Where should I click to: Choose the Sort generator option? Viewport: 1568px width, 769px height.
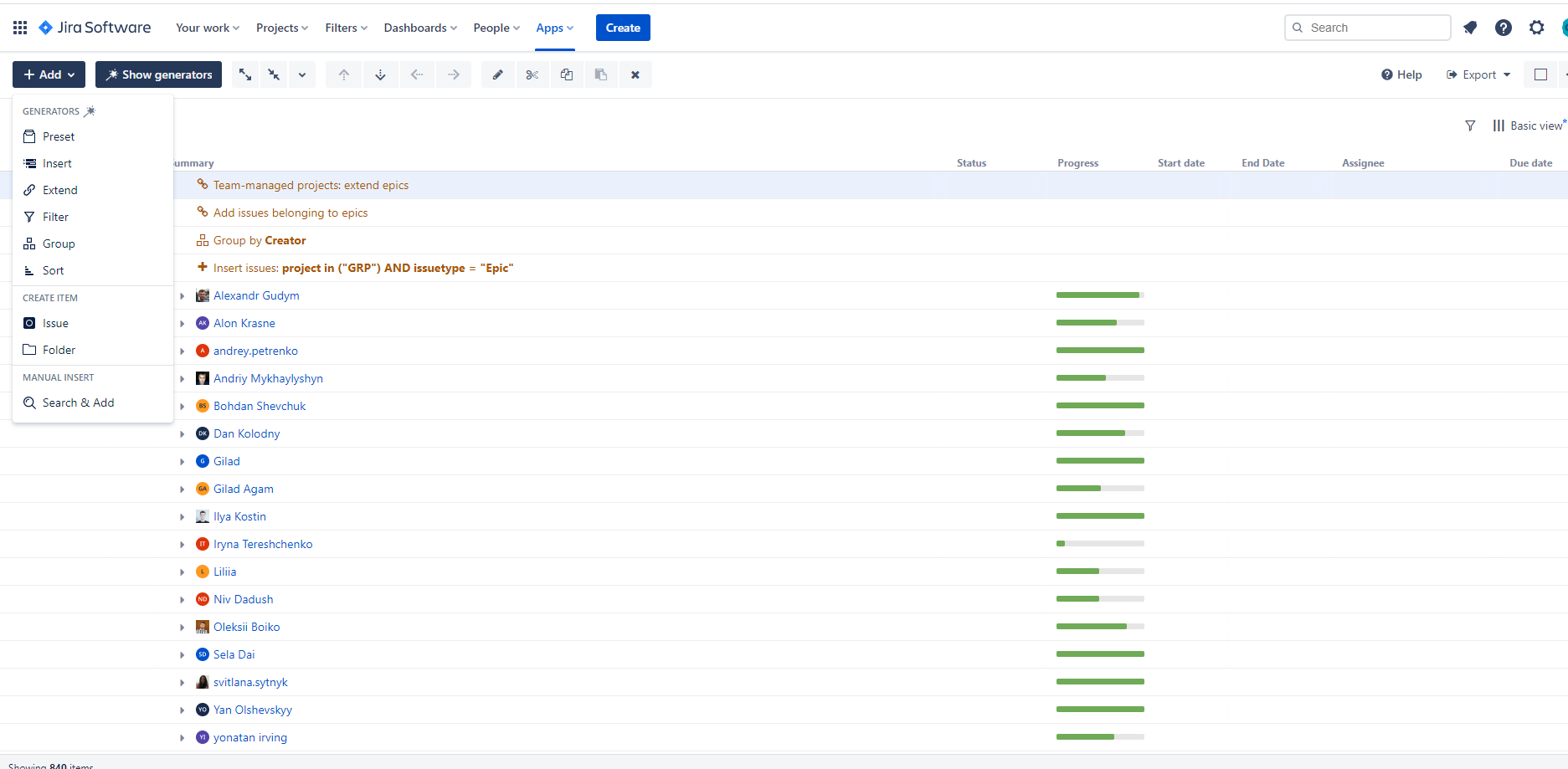(93, 270)
